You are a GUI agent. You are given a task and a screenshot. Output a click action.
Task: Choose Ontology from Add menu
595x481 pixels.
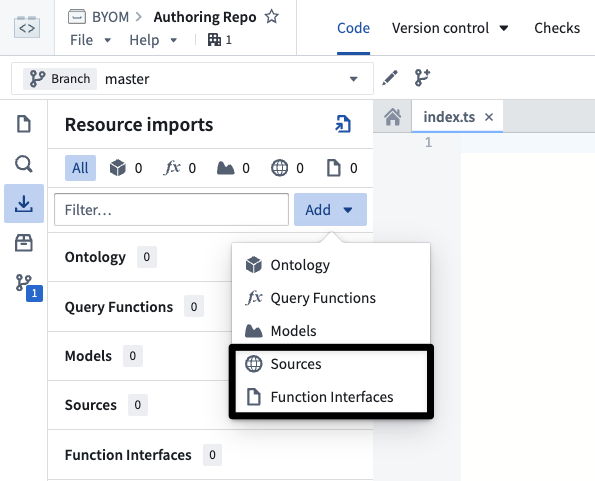(331, 265)
